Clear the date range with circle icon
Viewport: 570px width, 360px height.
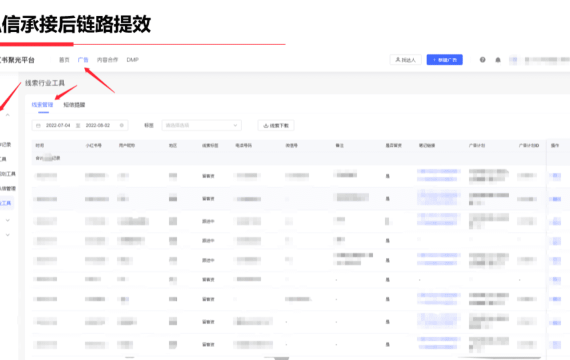[x=121, y=125]
